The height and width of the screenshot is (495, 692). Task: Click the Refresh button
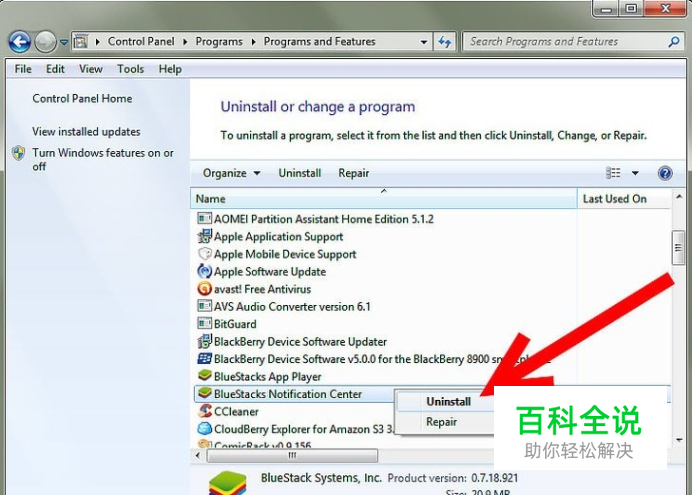444,42
